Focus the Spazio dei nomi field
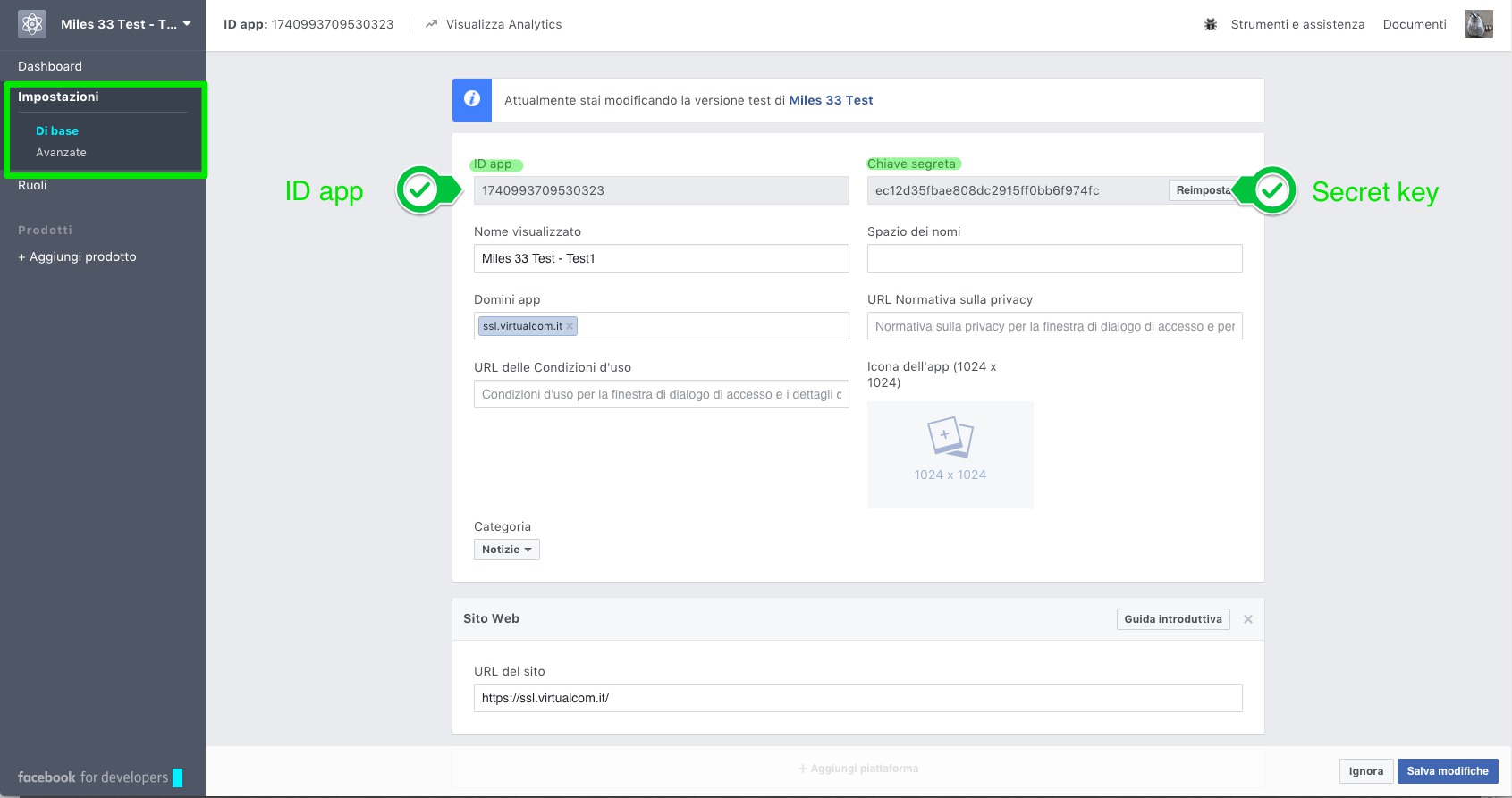Image resolution: width=1512 pixels, height=798 pixels. pyautogui.click(x=1054, y=258)
